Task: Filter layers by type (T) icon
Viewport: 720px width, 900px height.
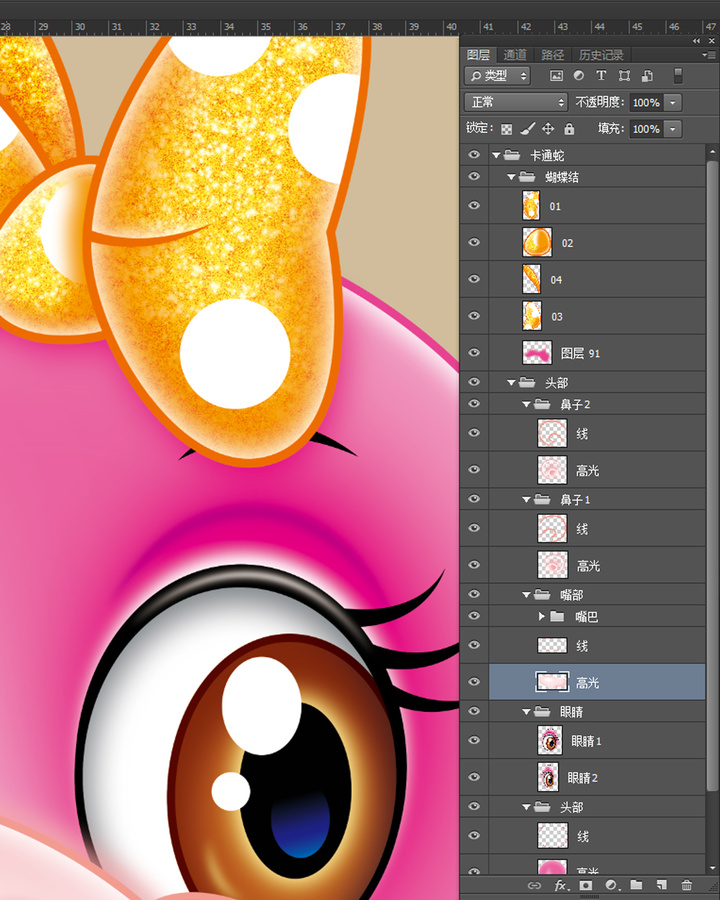Action: 601,76
